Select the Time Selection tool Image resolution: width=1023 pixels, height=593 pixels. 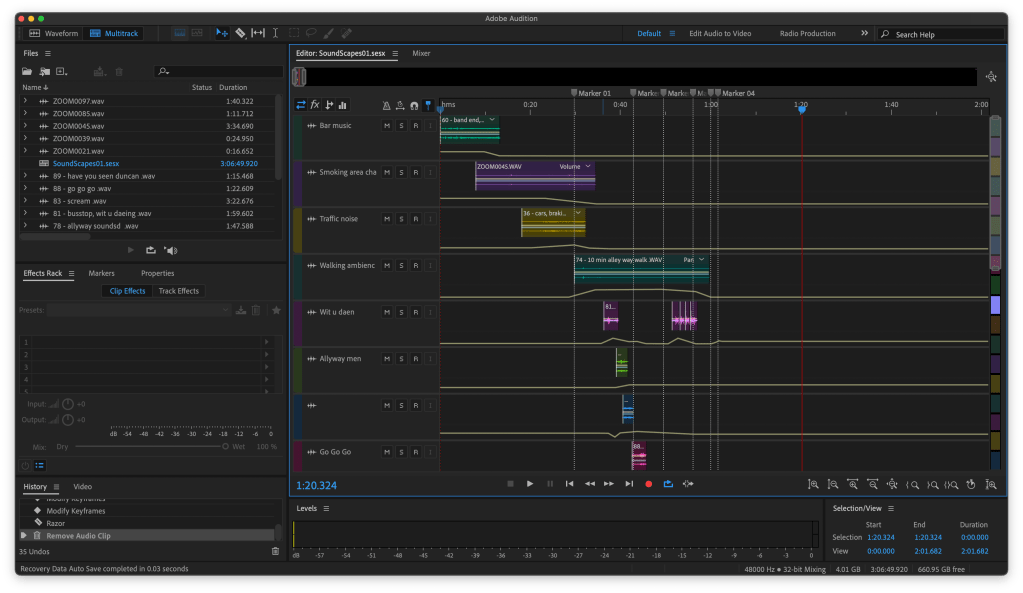pyautogui.click(x=275, y=33)
